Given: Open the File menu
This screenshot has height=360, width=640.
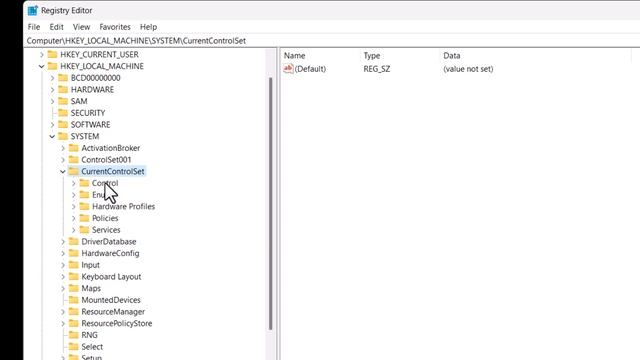Looking at the screenshot, I should click(34, 27).
